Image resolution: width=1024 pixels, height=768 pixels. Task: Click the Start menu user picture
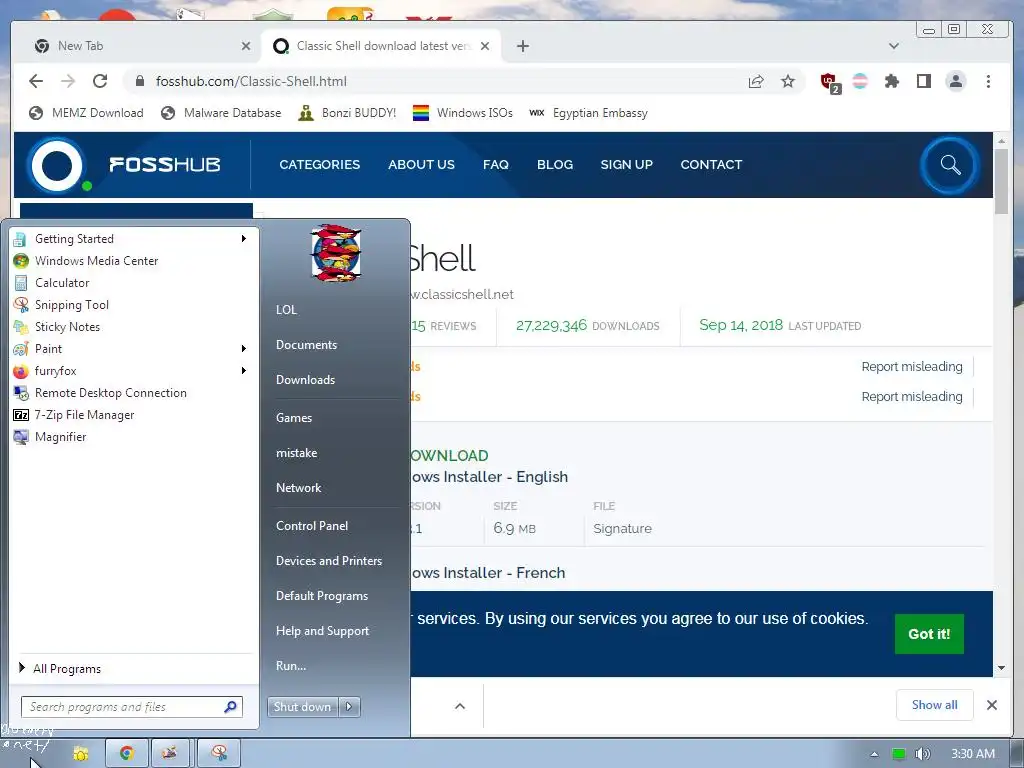click(335, 253)
